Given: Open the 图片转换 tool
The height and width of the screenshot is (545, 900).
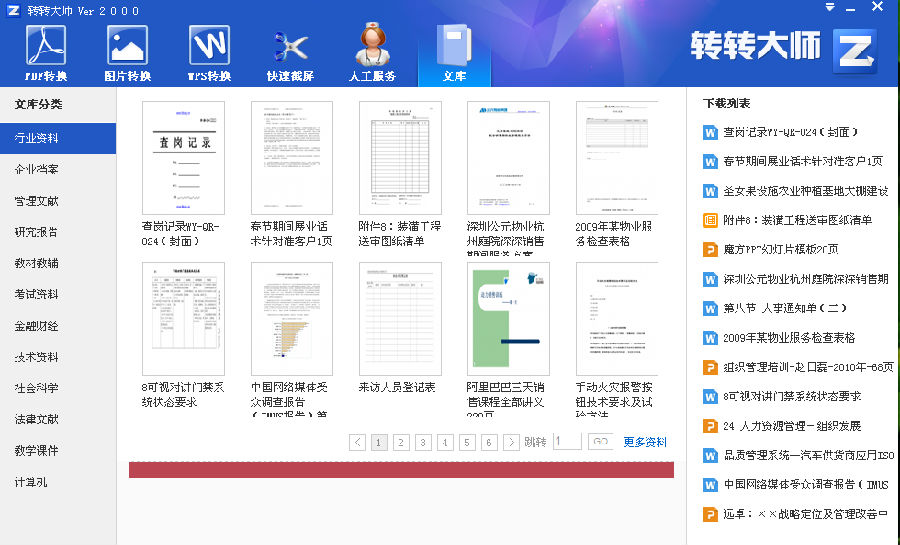Looking at the screenshot, I should (127, 53).
